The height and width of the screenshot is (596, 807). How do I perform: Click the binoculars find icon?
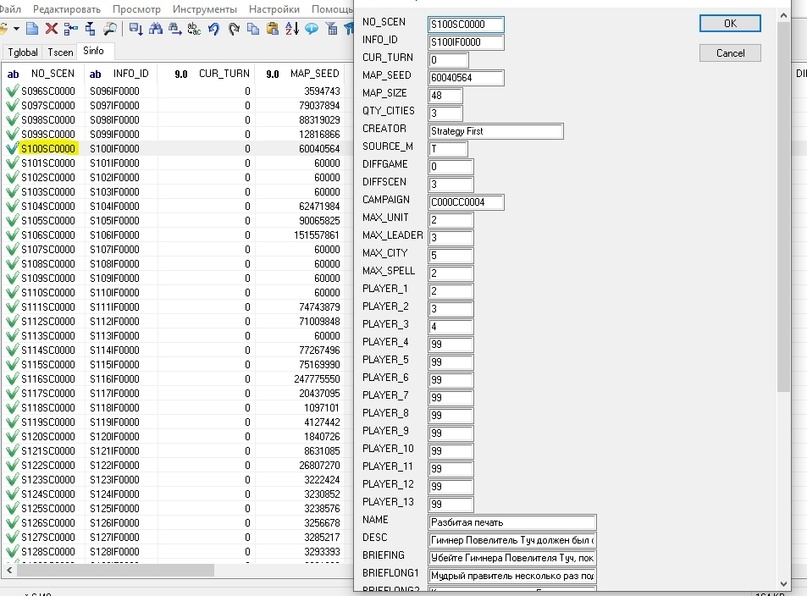pos(155,29)
